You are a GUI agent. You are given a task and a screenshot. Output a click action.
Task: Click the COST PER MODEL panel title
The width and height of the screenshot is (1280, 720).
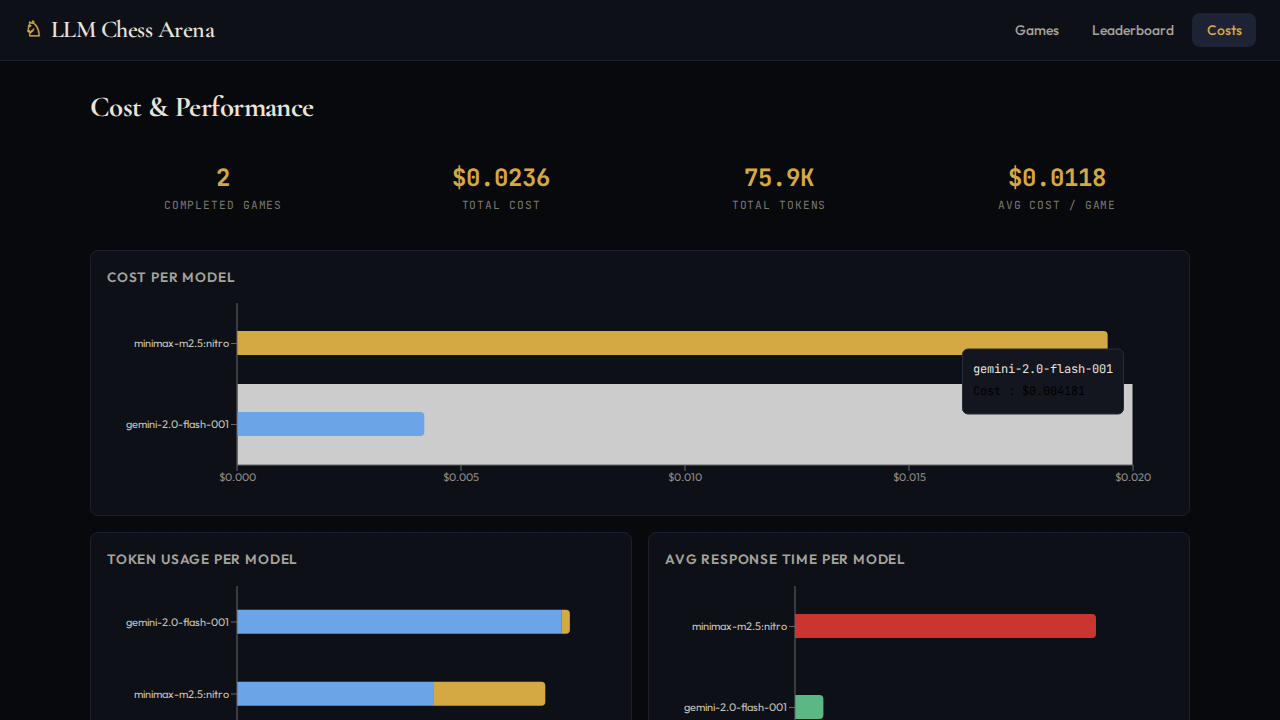pos(171,277)
